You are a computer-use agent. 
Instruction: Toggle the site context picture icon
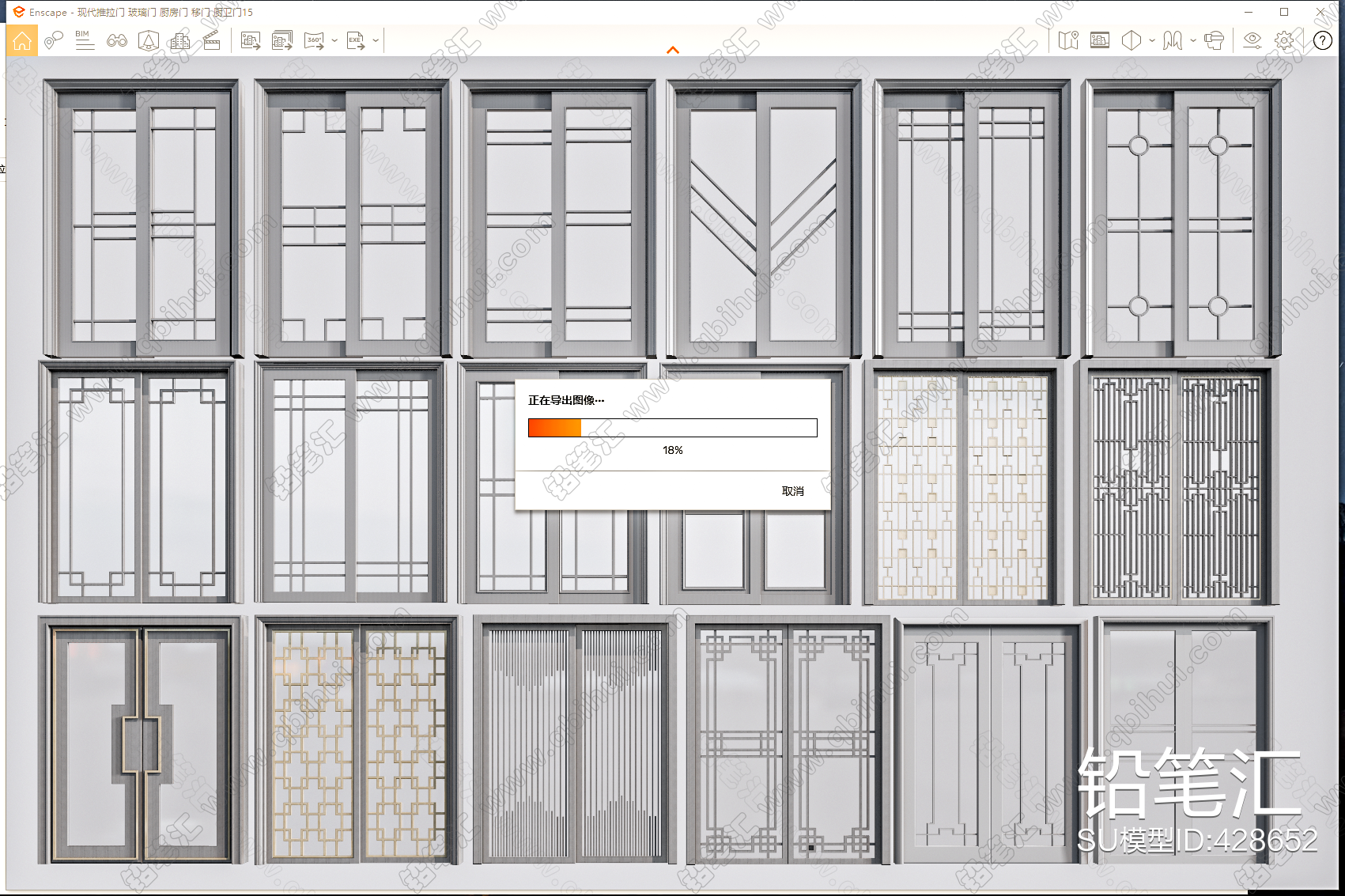pyautogui.click(x=1100, y=40)
